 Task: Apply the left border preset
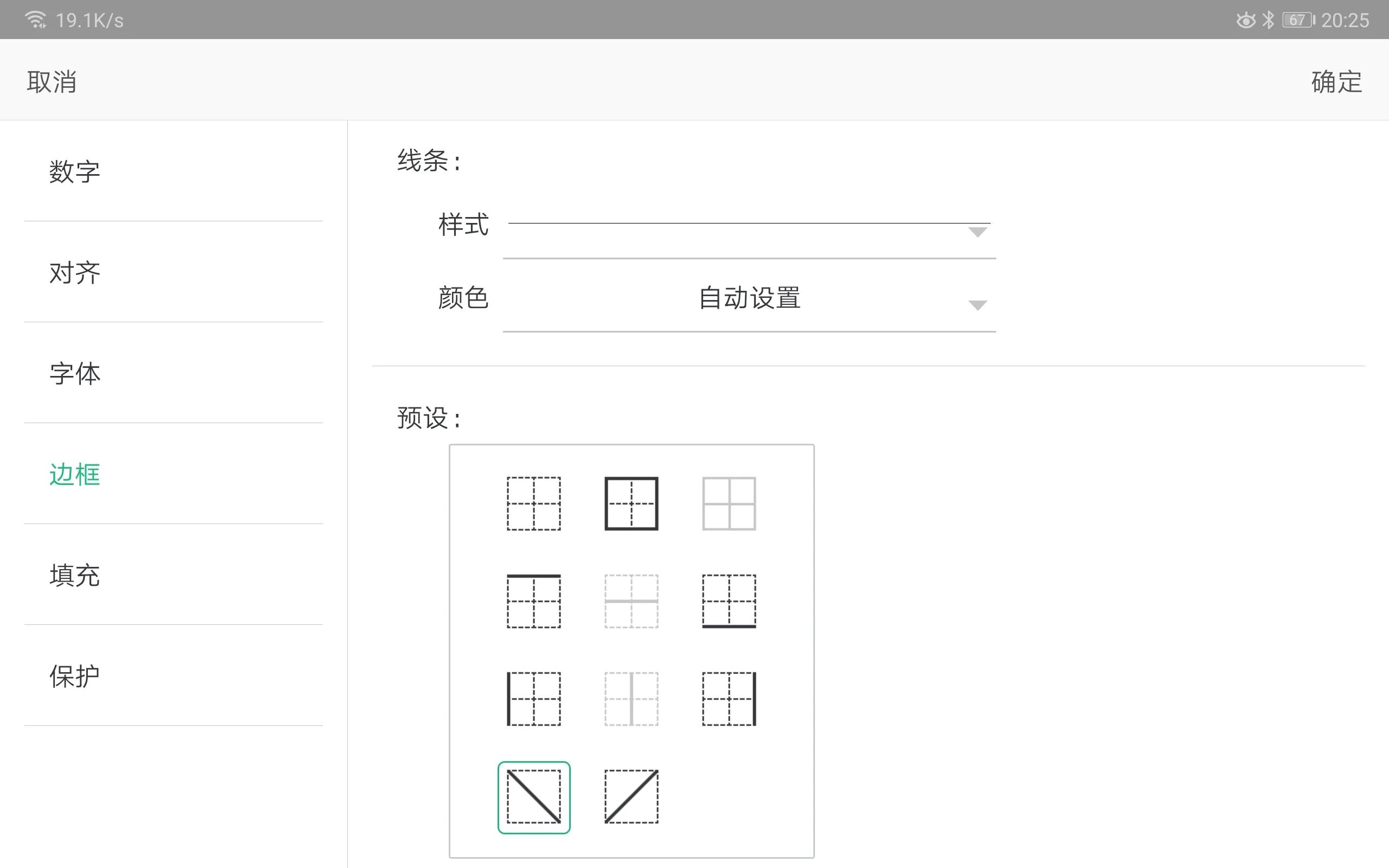[534, 699]
